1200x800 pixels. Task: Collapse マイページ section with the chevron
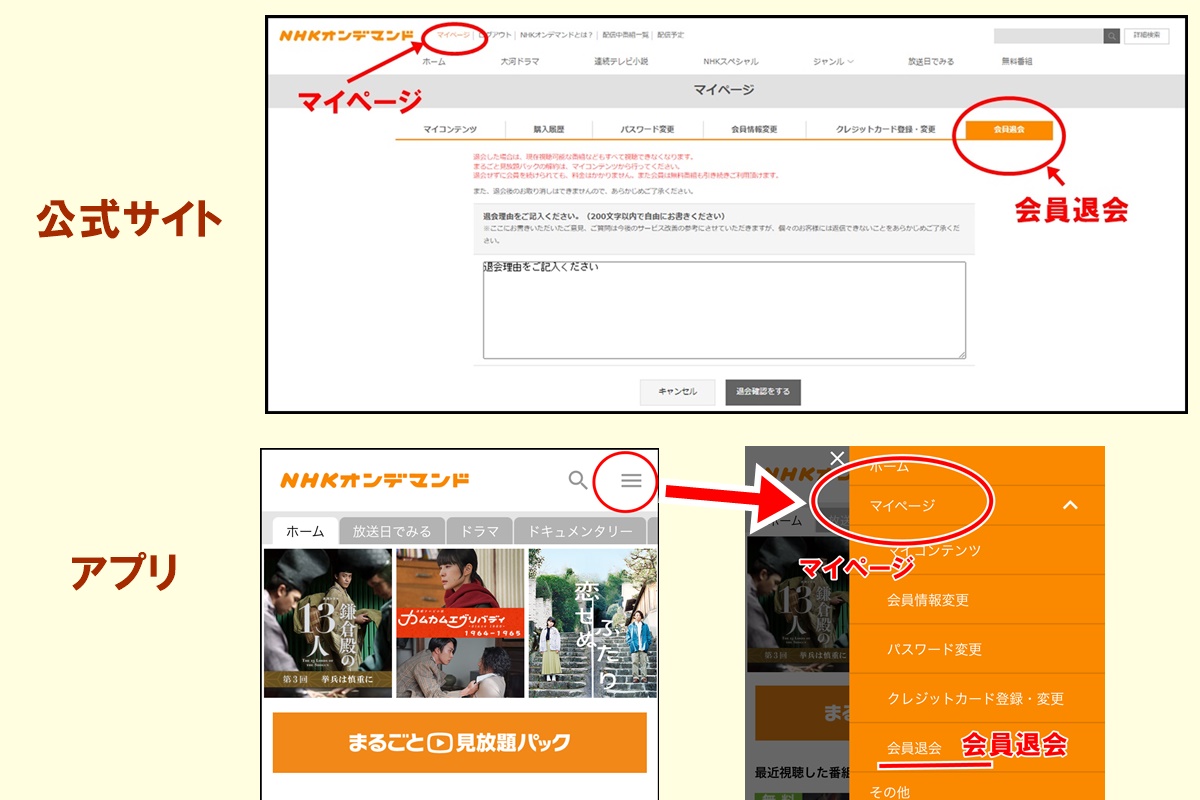(x=1070, y=506)
